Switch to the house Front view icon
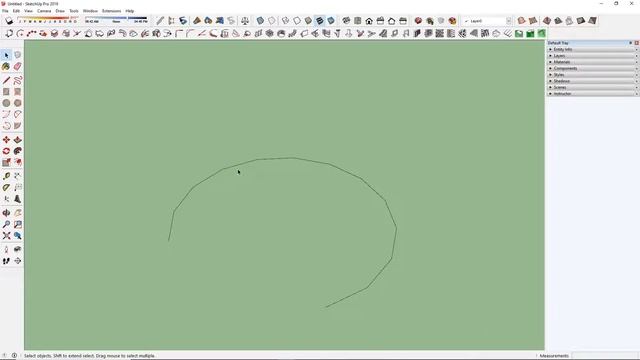 tap(369, 21)
